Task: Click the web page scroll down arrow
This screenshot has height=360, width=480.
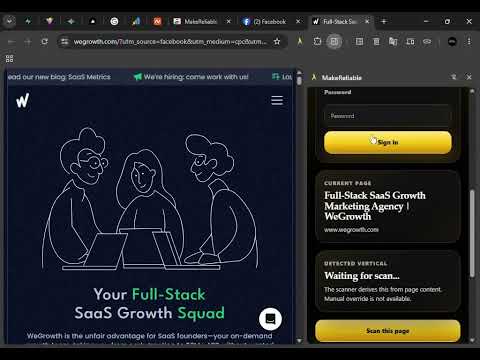Action: 299,340
